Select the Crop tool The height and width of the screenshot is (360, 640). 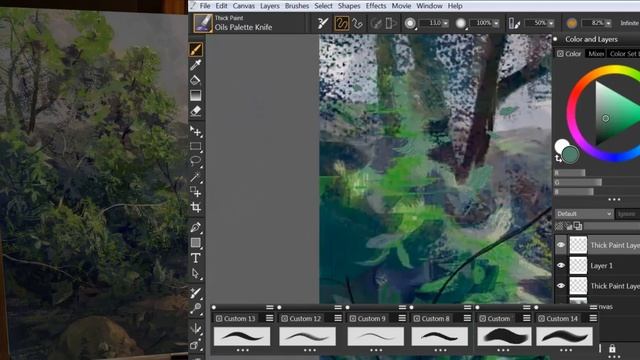[196, 207]
